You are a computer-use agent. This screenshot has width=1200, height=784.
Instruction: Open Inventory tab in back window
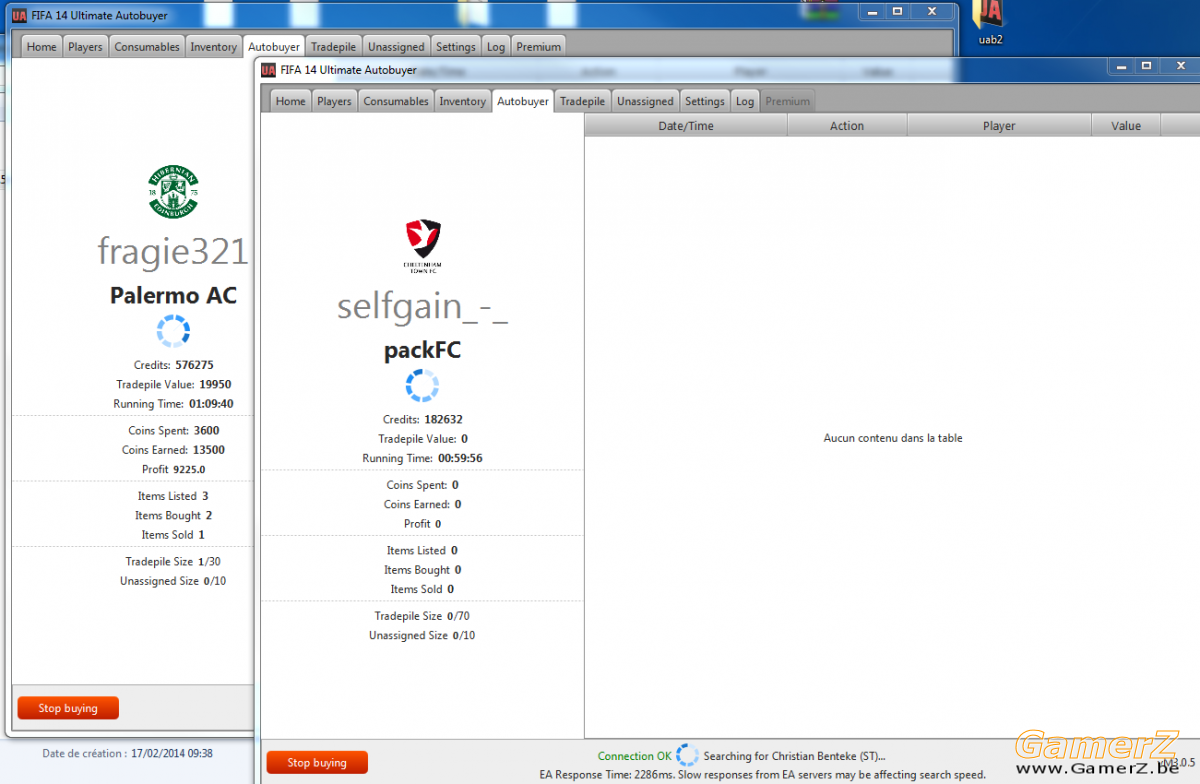[x=213, y=46]
